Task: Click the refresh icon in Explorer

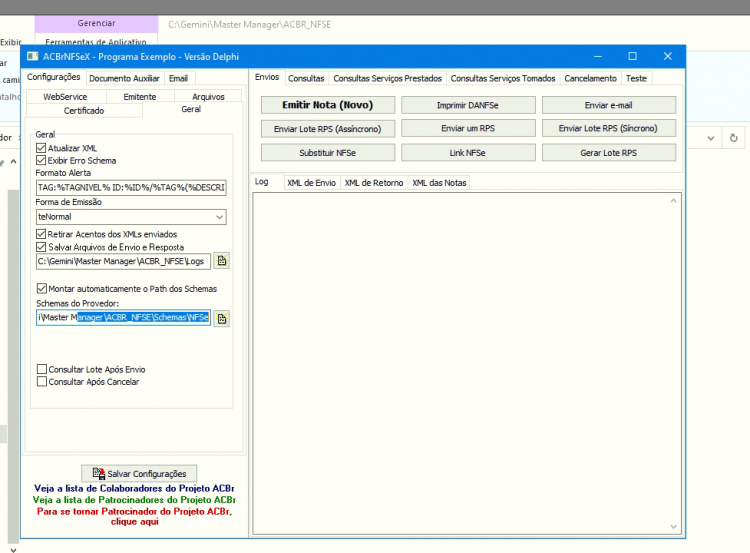Action: (733, 138)
